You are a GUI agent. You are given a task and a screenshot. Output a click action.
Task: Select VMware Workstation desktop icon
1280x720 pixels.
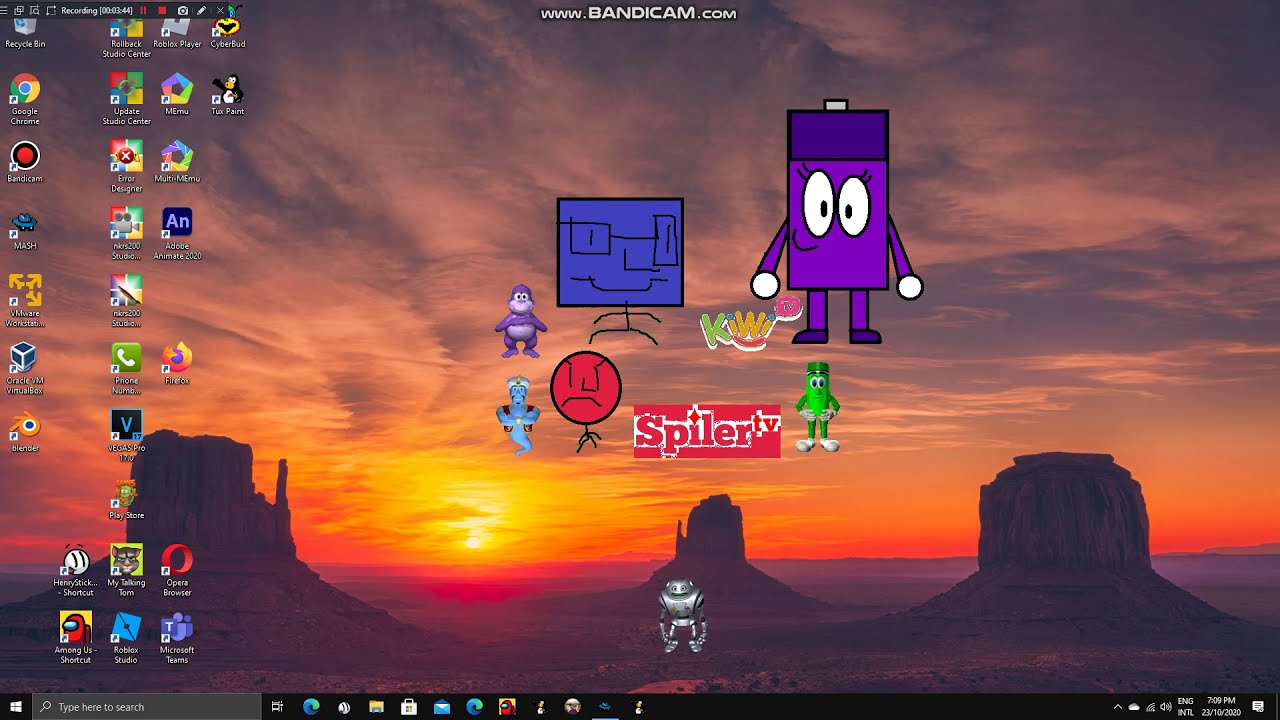[25, 301]
